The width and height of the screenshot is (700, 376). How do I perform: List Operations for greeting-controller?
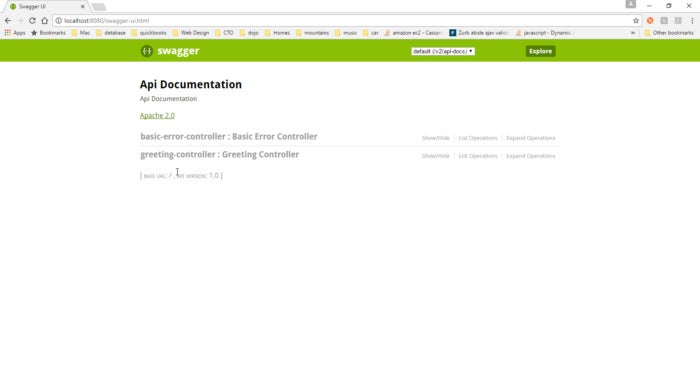coord(478,156)
